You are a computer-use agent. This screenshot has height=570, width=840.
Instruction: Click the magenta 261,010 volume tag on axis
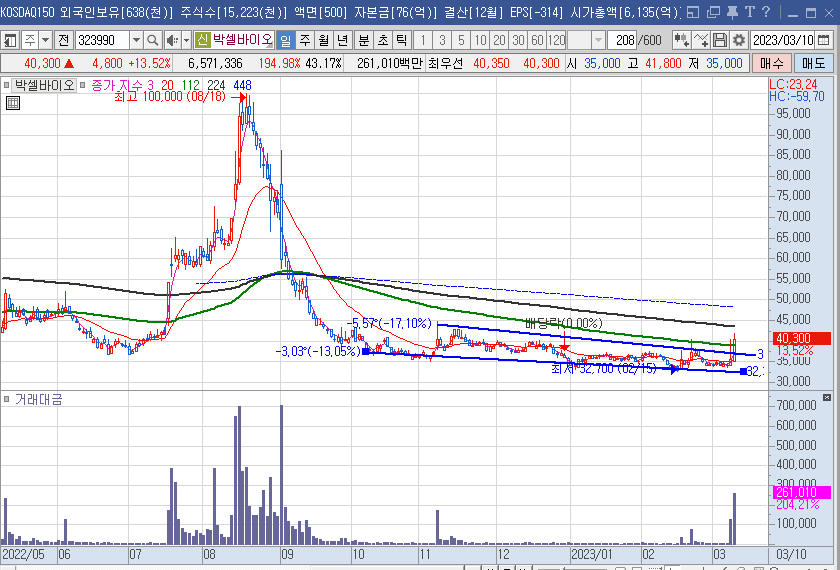click(801, 492)
